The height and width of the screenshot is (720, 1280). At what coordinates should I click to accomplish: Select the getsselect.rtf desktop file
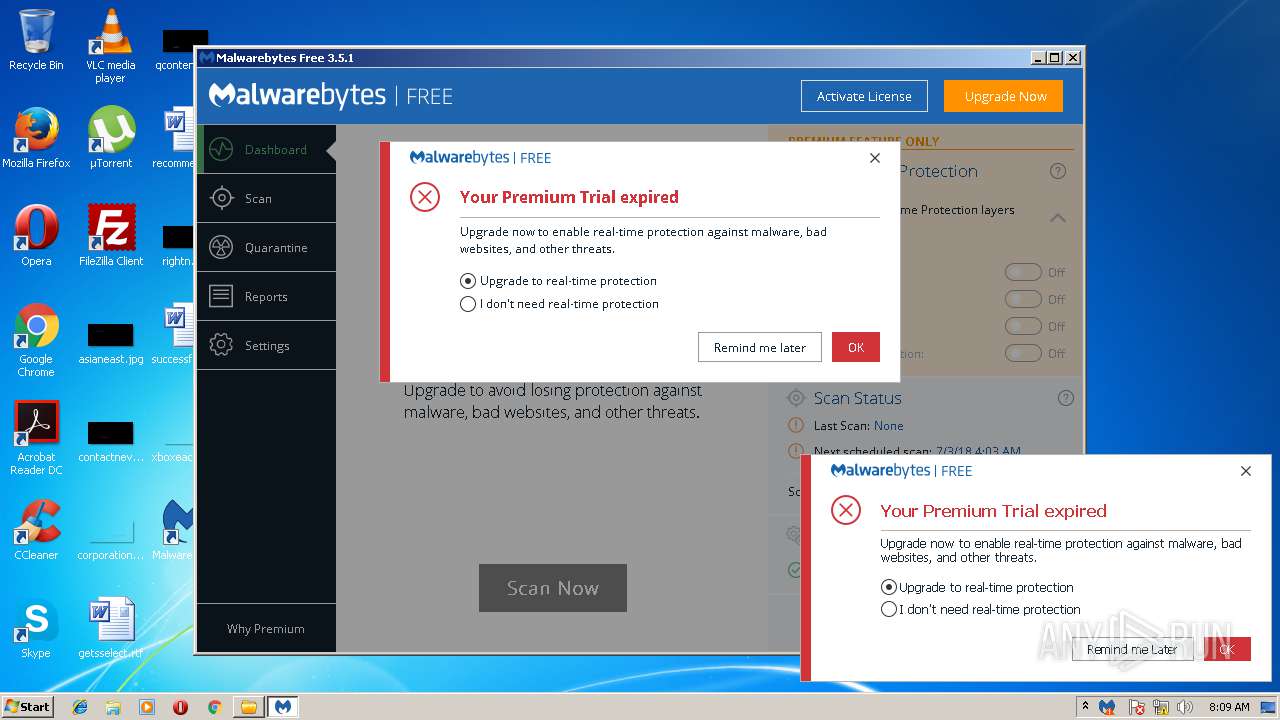coord(110,628)
